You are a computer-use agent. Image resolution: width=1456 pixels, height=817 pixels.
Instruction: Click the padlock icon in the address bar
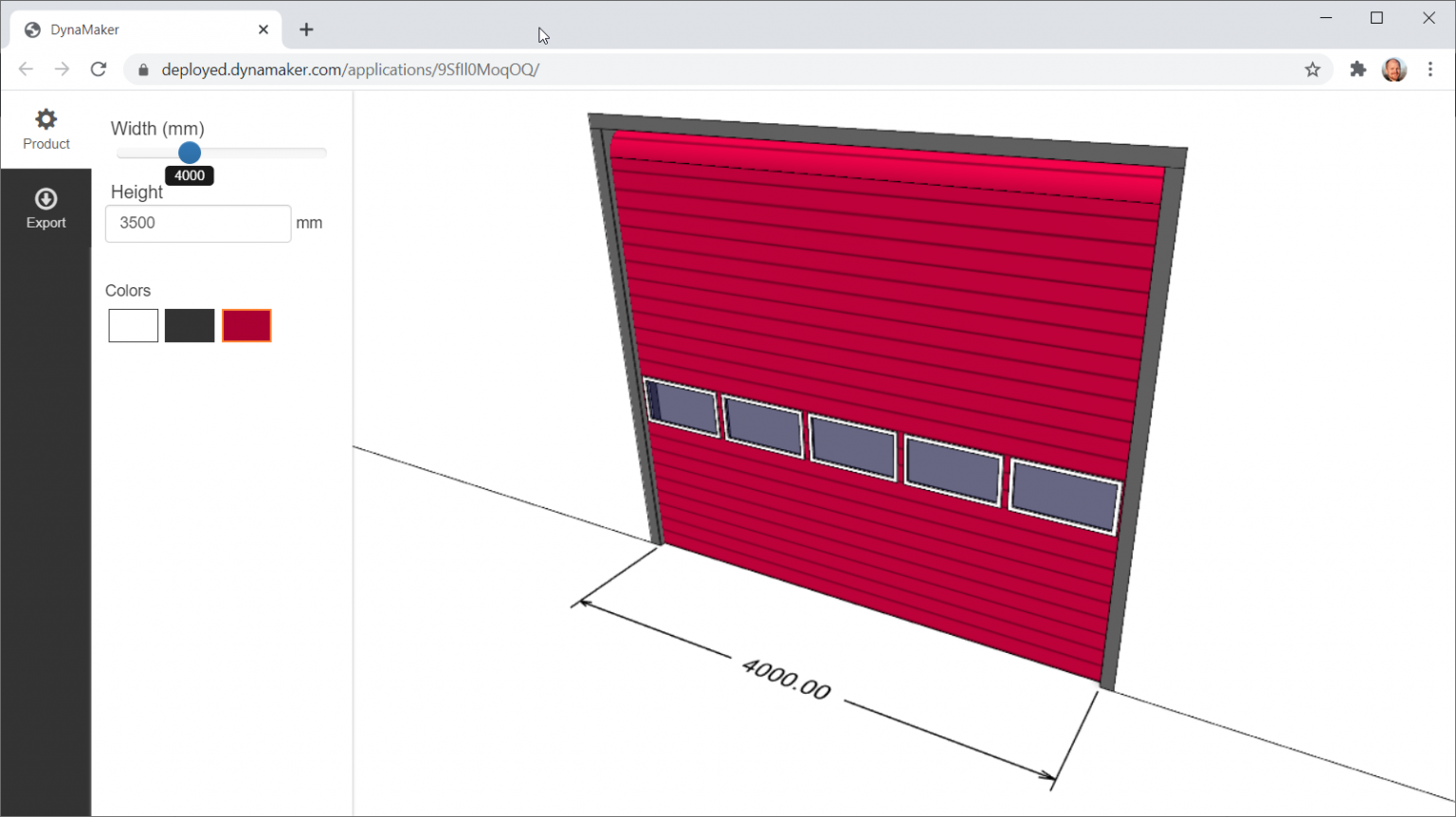coord(142,69)
